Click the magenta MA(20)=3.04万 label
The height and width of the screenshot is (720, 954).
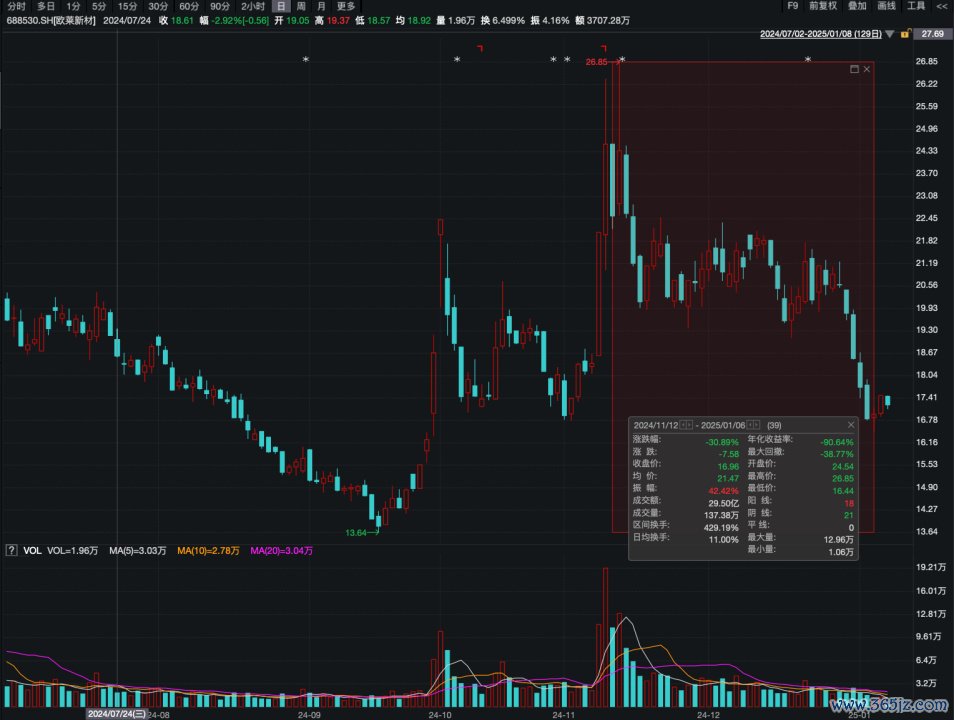tap(281, 551)
